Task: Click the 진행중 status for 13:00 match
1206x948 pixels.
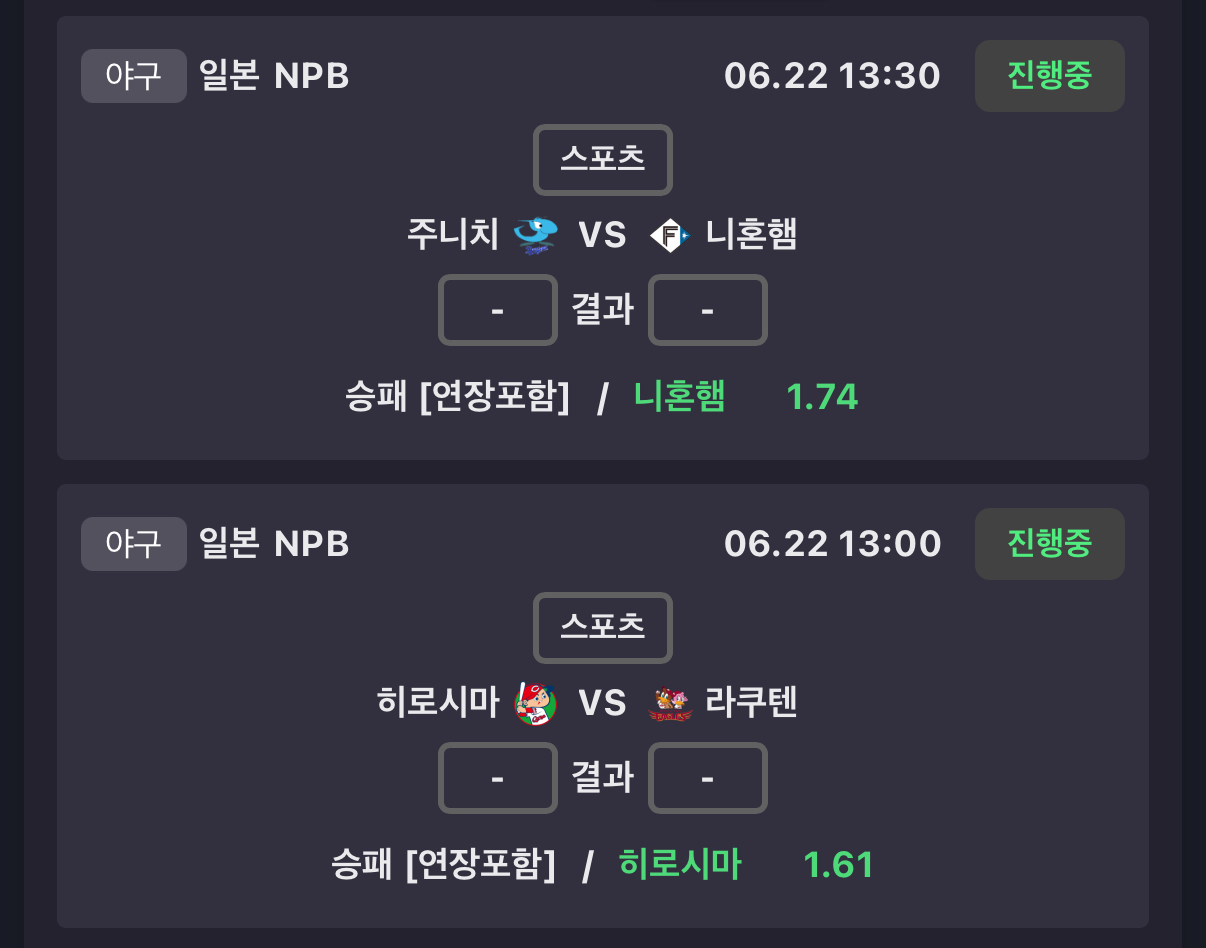Action: pos(1050,544)
